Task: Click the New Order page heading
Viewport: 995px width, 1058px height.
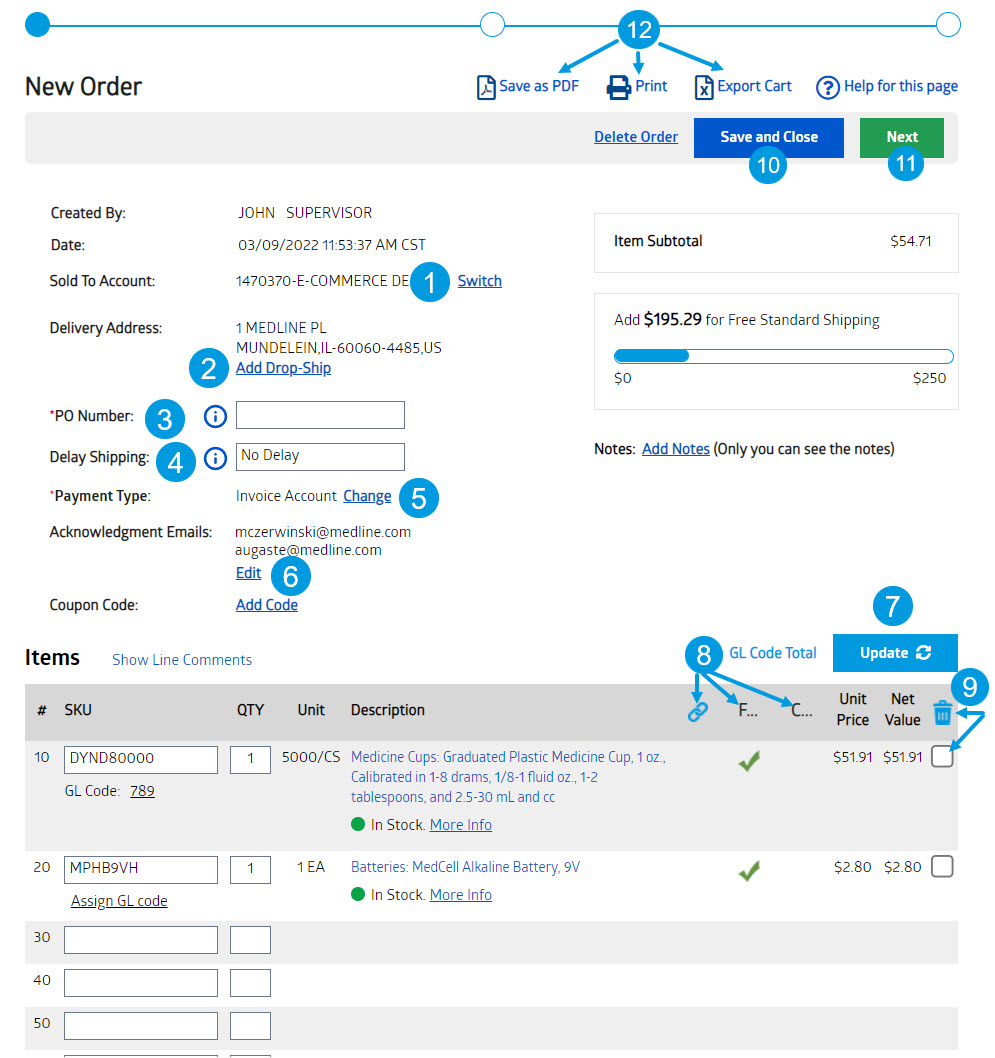Action: pyautogui.click(x=84, y=86)
